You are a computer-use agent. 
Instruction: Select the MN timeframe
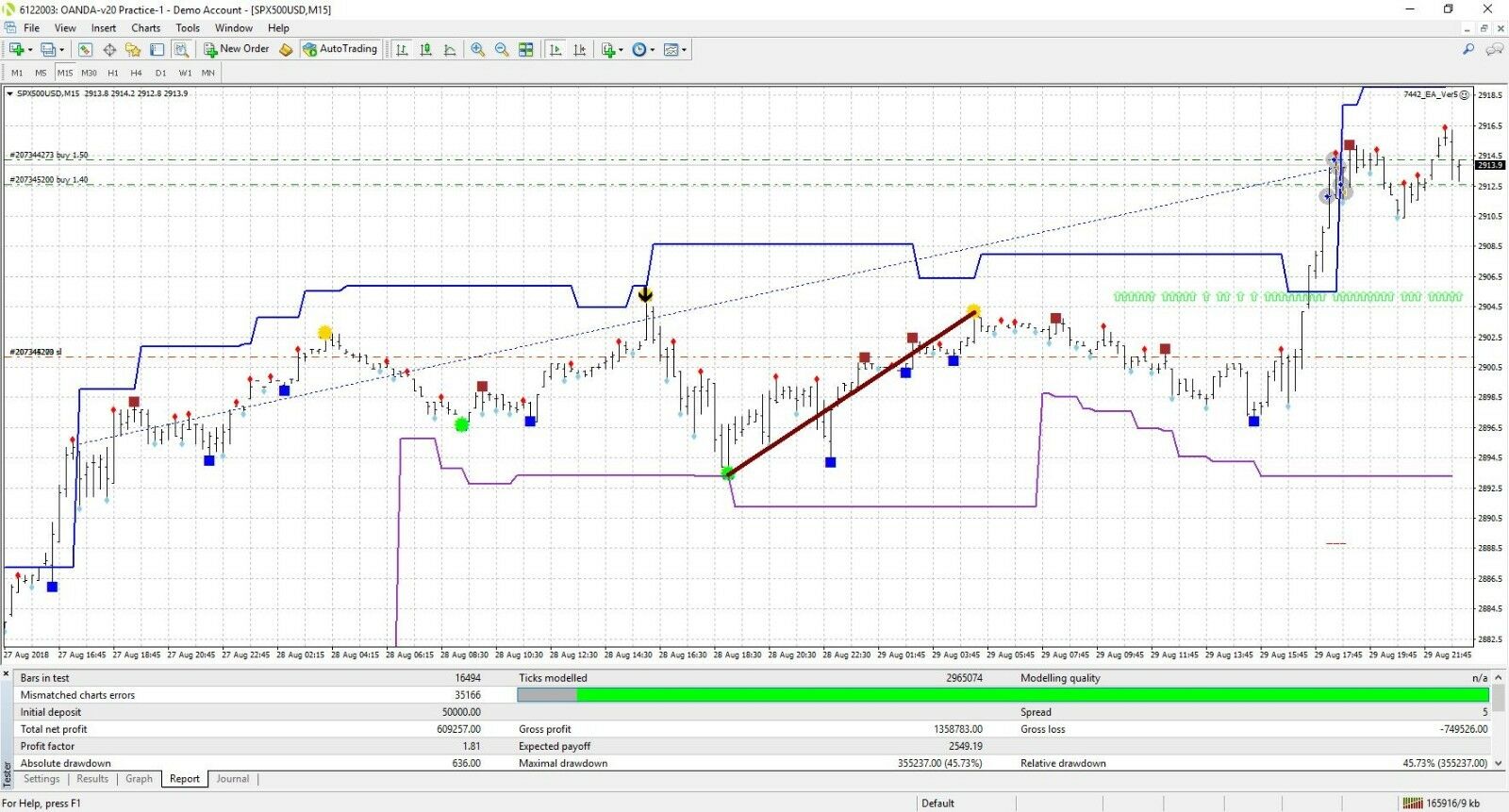[208, 73]
